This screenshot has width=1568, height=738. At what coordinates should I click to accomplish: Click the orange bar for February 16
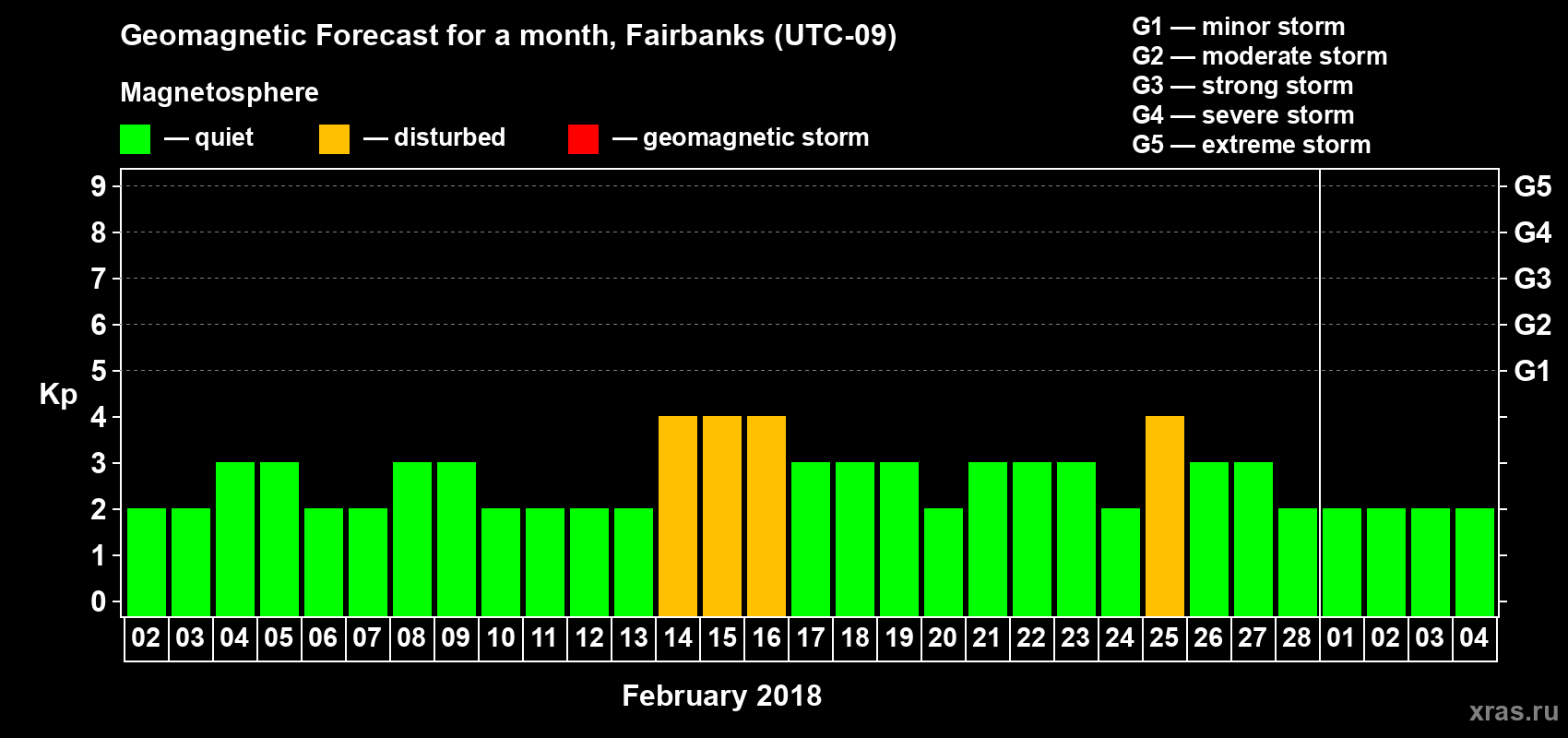(x=766, y=516)
